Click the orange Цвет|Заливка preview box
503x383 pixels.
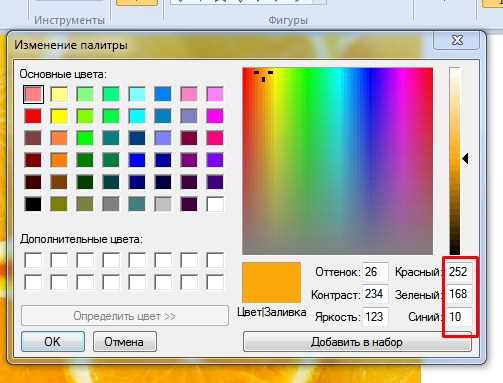pyautogui.click(x=271, y=282)
